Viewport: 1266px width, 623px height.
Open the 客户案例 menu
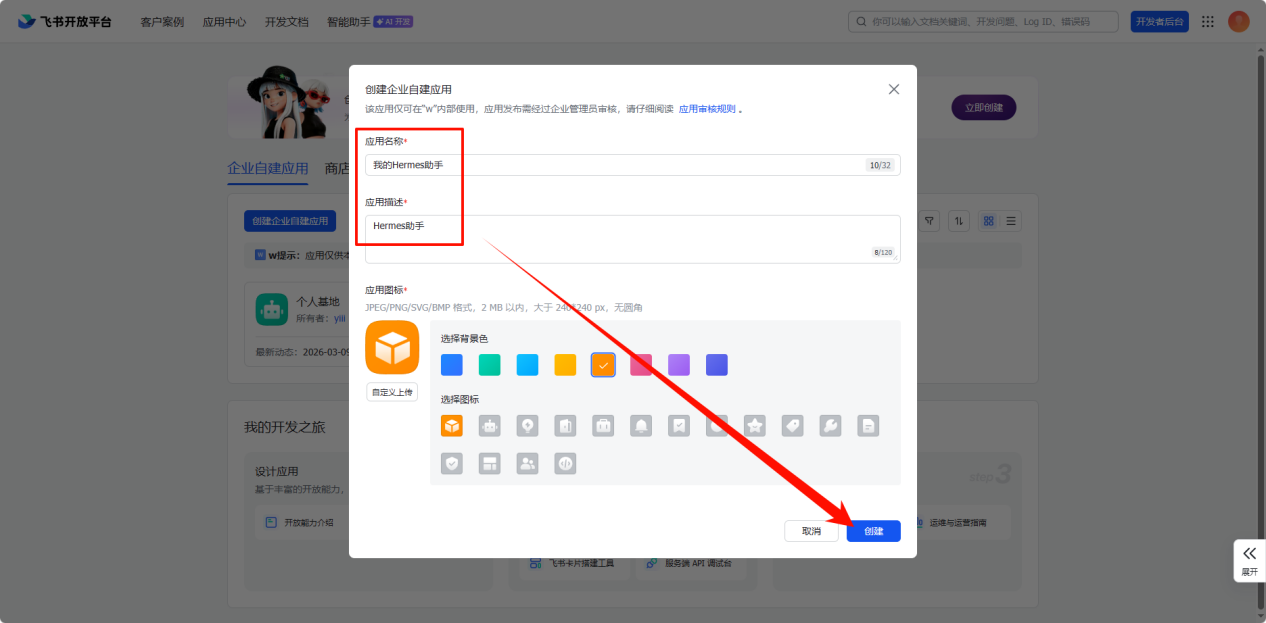[x=162, y=21]
